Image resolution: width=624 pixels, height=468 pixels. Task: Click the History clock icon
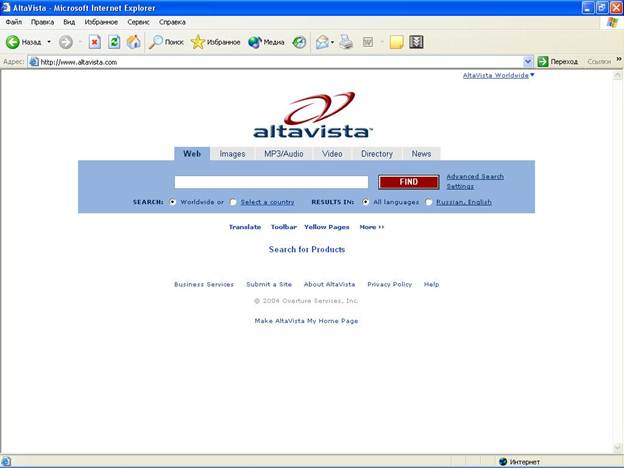[299, 42]
